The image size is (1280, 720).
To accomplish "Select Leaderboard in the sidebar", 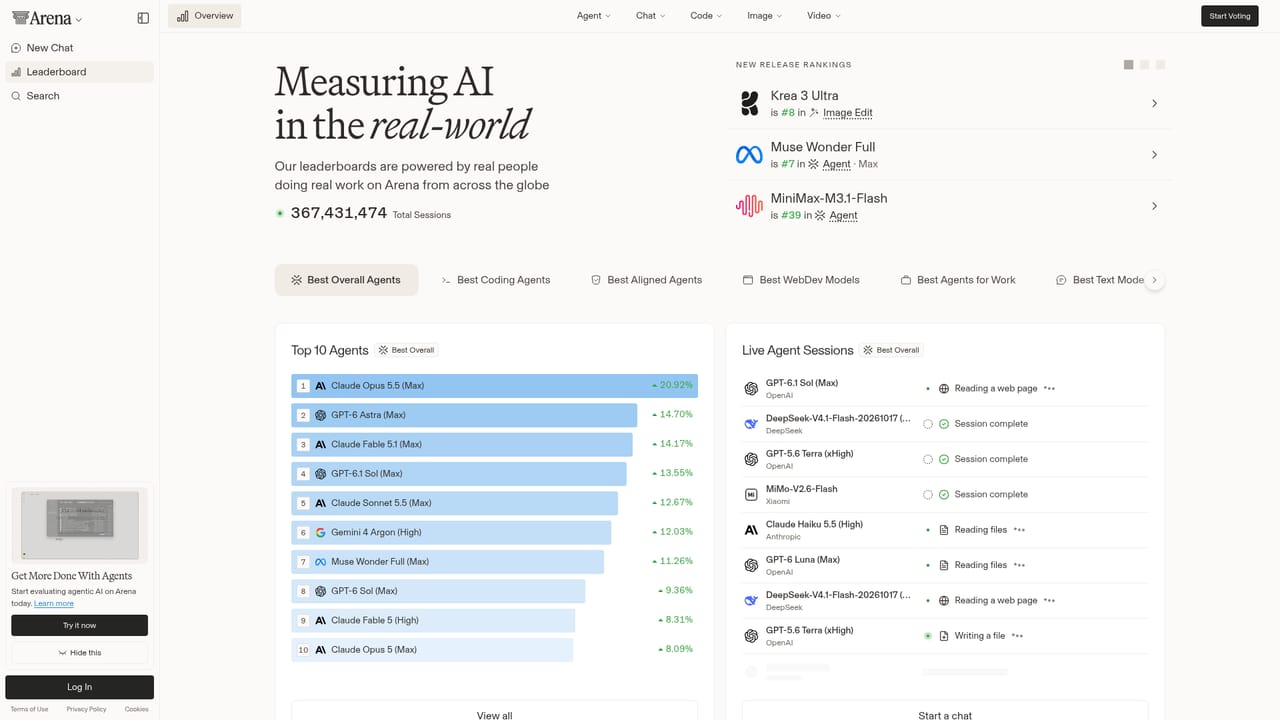I will tap(79, 72).
